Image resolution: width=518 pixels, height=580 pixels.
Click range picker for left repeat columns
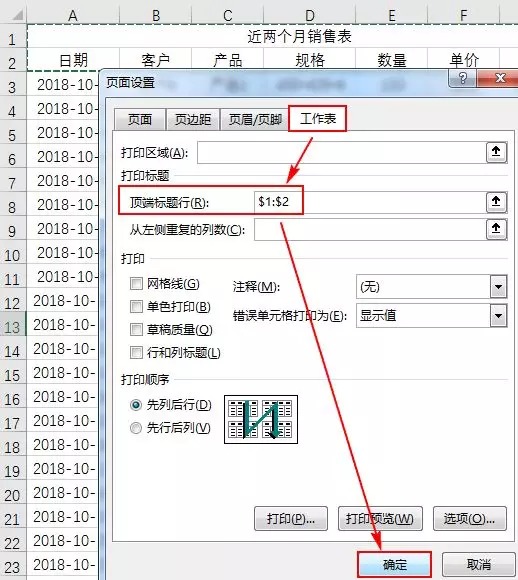pos(496,230)
